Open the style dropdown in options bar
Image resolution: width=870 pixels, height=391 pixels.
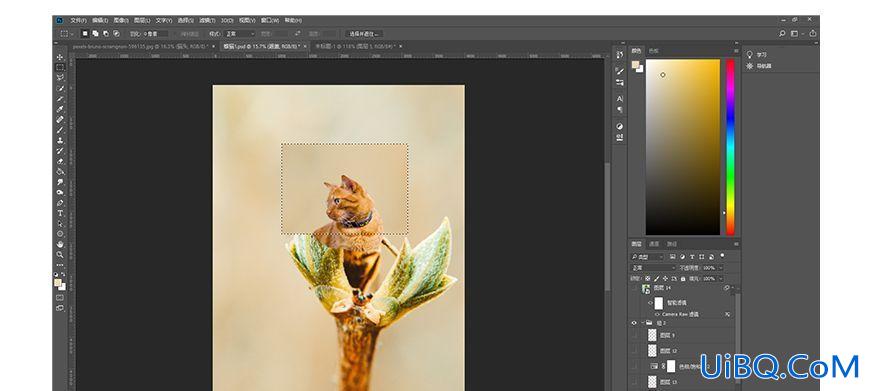coord(241,34)
